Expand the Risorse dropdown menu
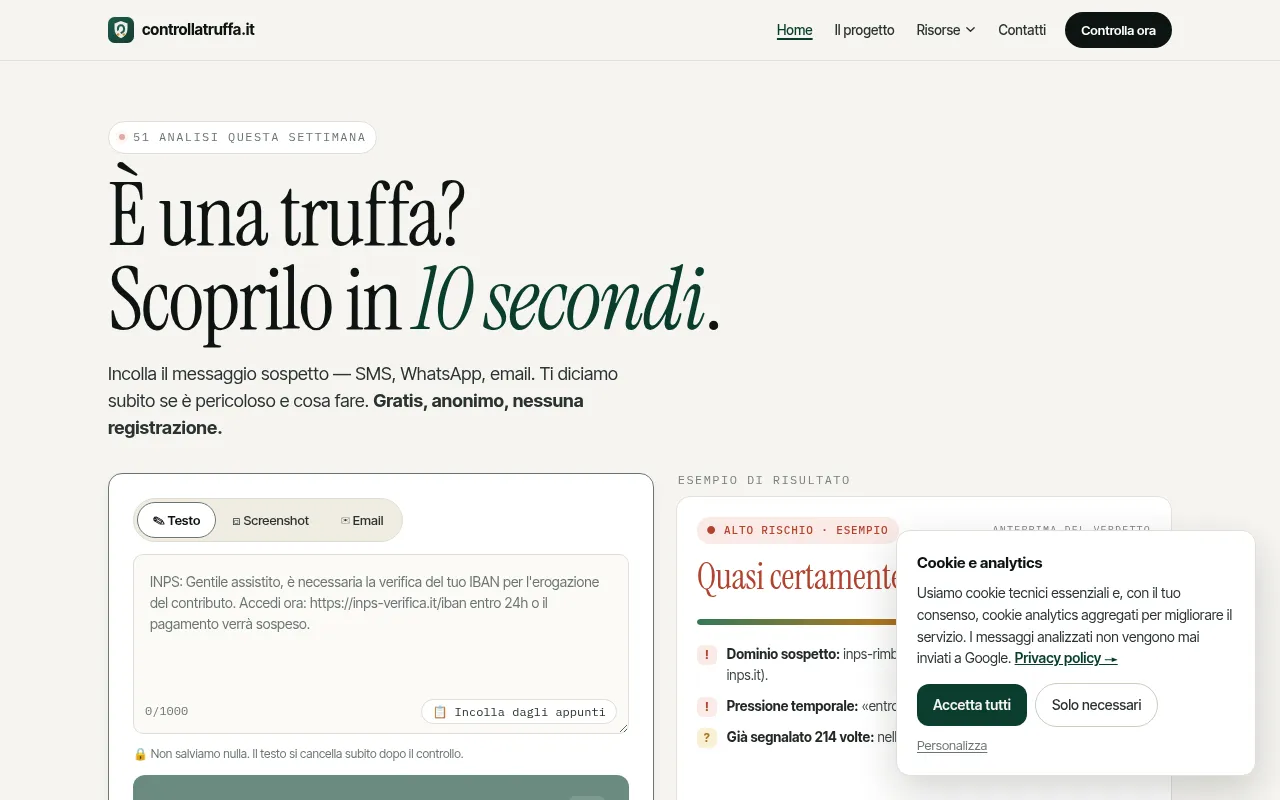The height and width of the screenshot is (800, 1280). (946, 30)
